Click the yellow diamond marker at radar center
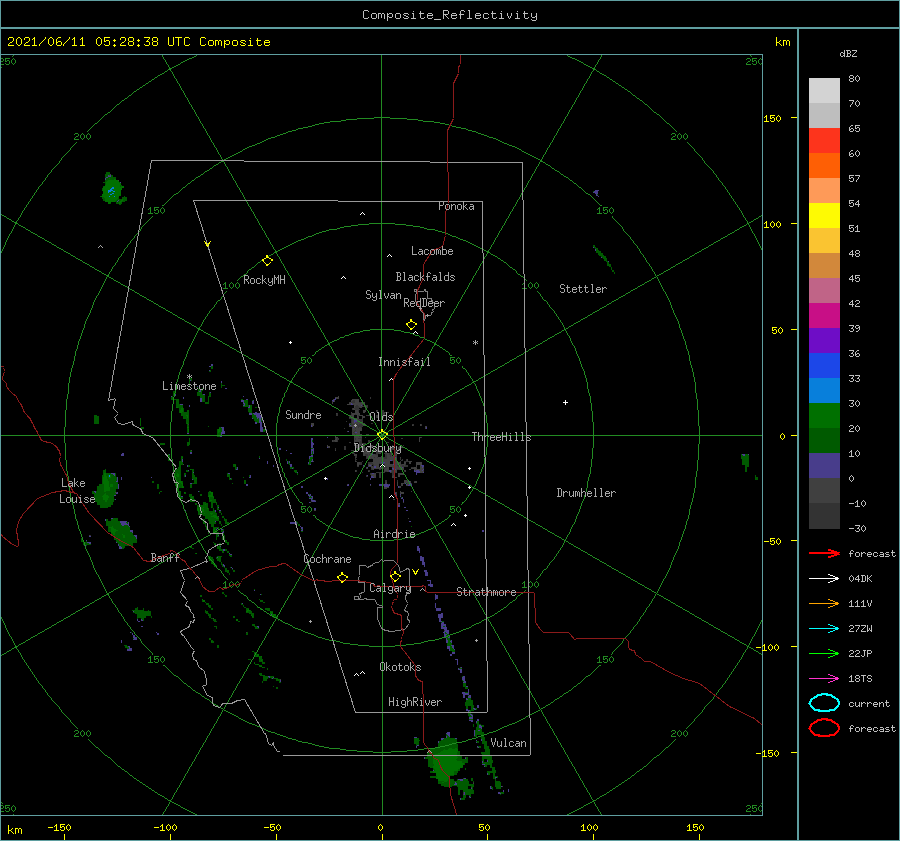The width and height of the screenshot is (900, 841). tap(382, 435)
